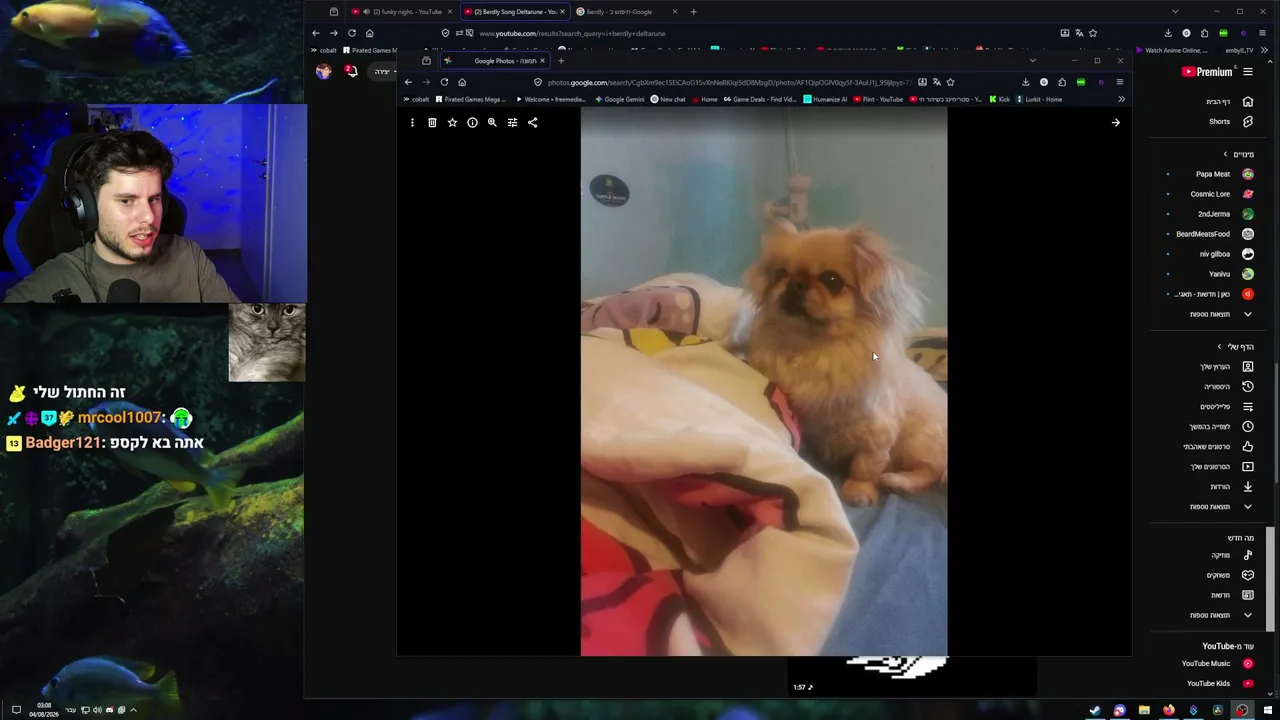Reload the YouTube page
Viewport: 1280px width, 720px height.
tap(351, 33)
